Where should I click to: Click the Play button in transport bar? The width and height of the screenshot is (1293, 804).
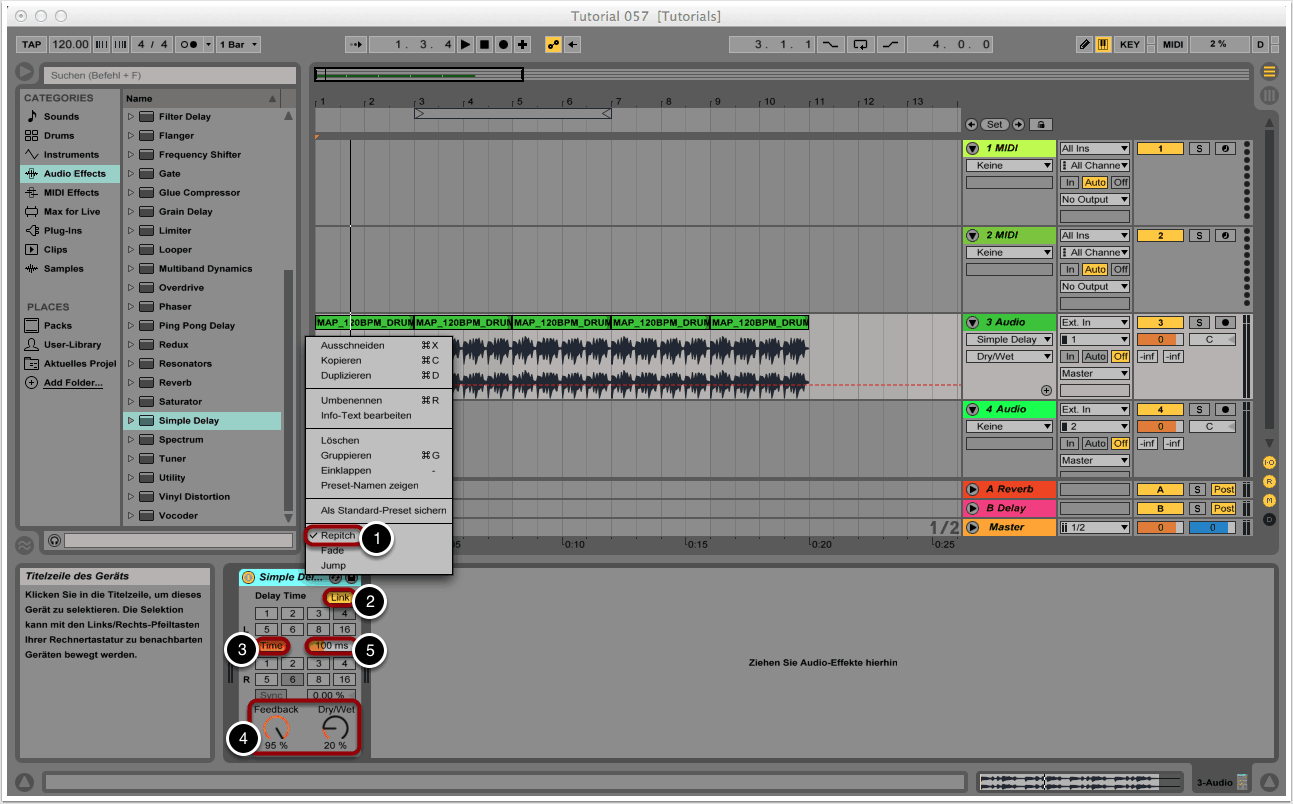[x=466, y=45]
